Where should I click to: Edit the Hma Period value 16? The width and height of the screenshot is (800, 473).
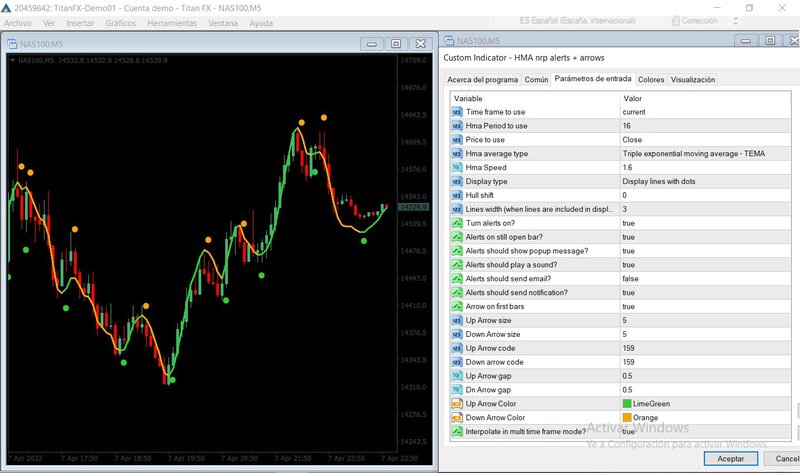coord(627,126)
